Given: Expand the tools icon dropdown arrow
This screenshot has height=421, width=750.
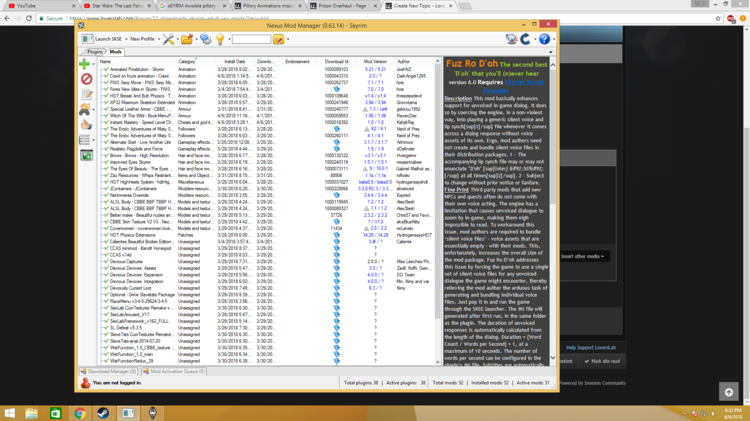Looking at the screenshot, I should (177, 39).
